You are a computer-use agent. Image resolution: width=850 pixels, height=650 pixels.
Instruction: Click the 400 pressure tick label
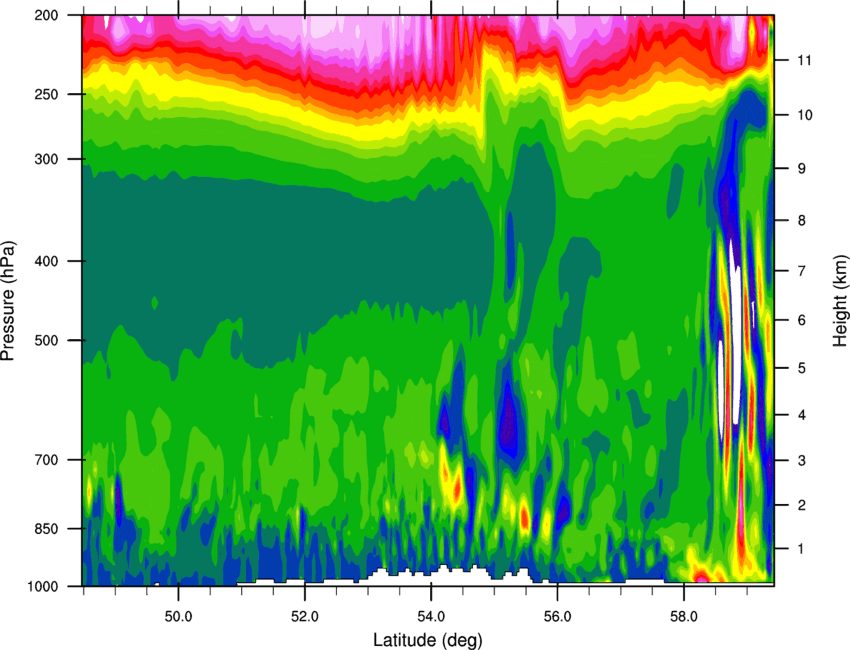point(48,261)
